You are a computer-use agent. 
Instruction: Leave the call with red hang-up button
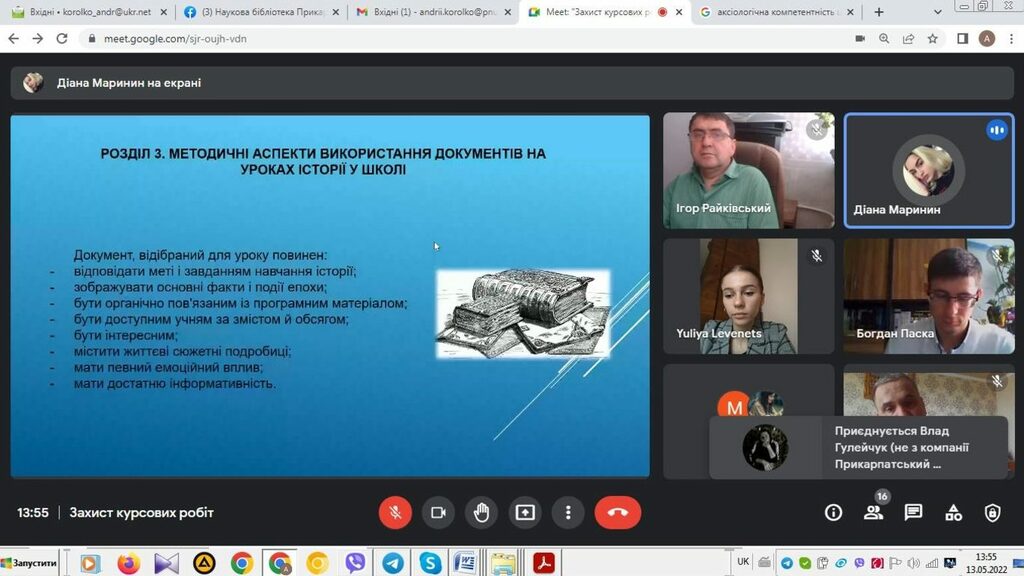click(x=617, y=513)
